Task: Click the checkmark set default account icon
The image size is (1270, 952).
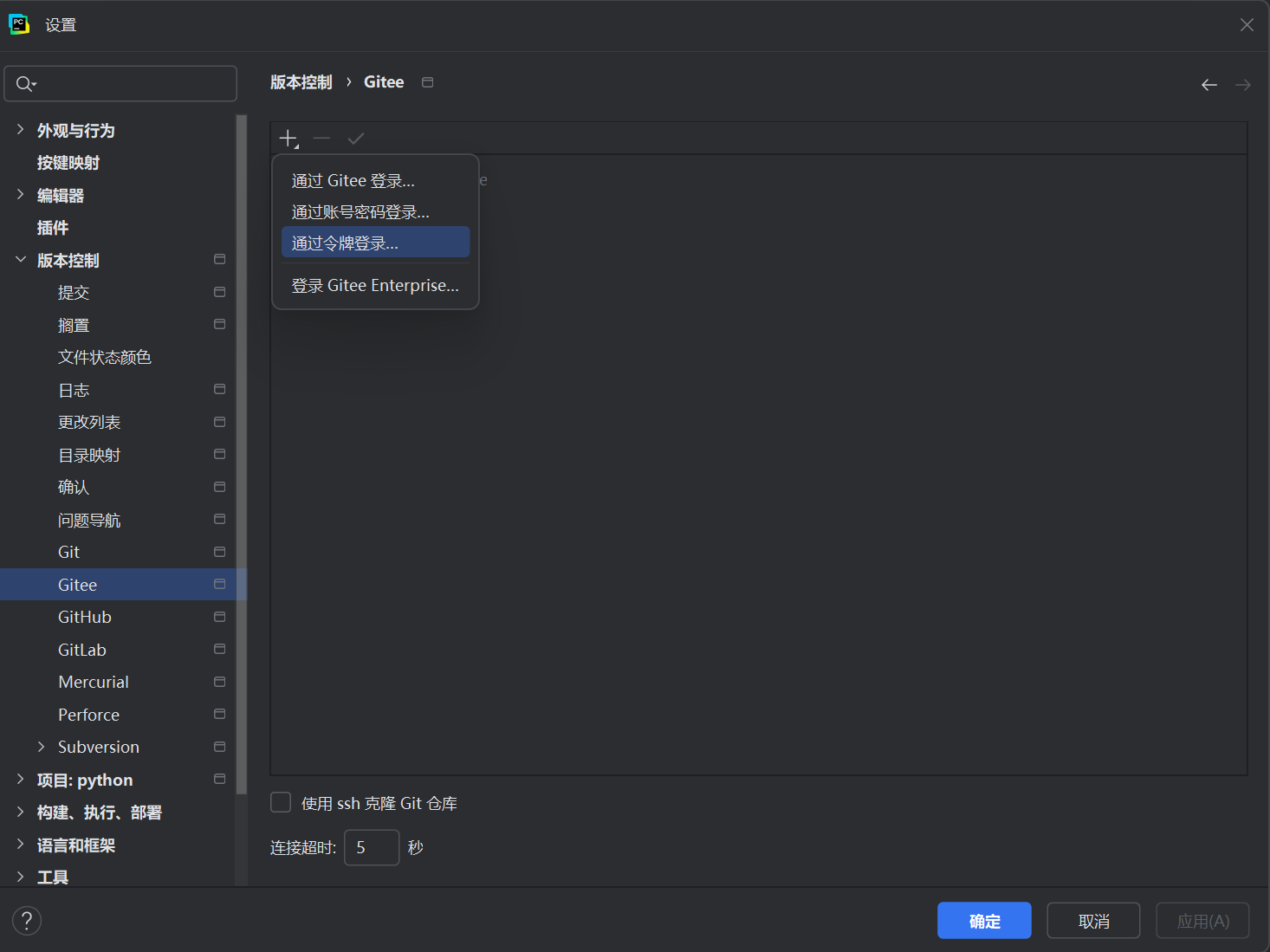Action: point(356,139)
